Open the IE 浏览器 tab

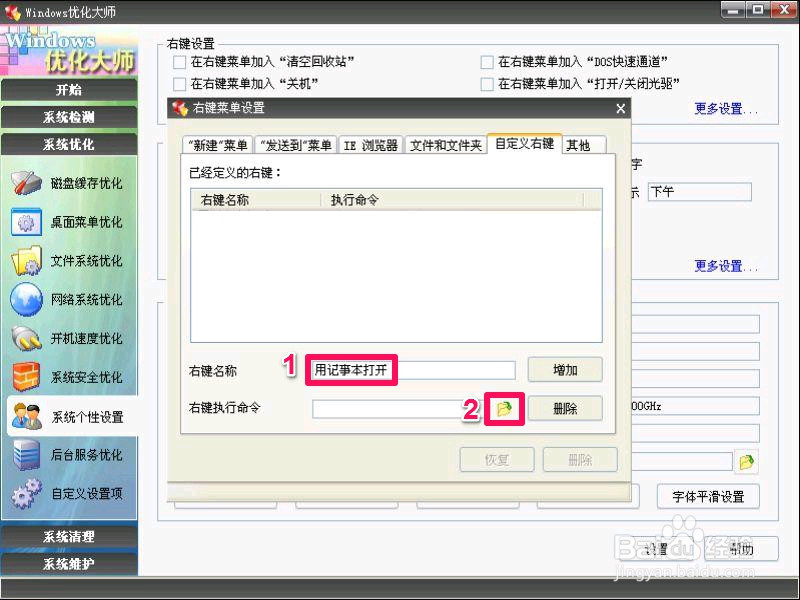pos(370,145)
